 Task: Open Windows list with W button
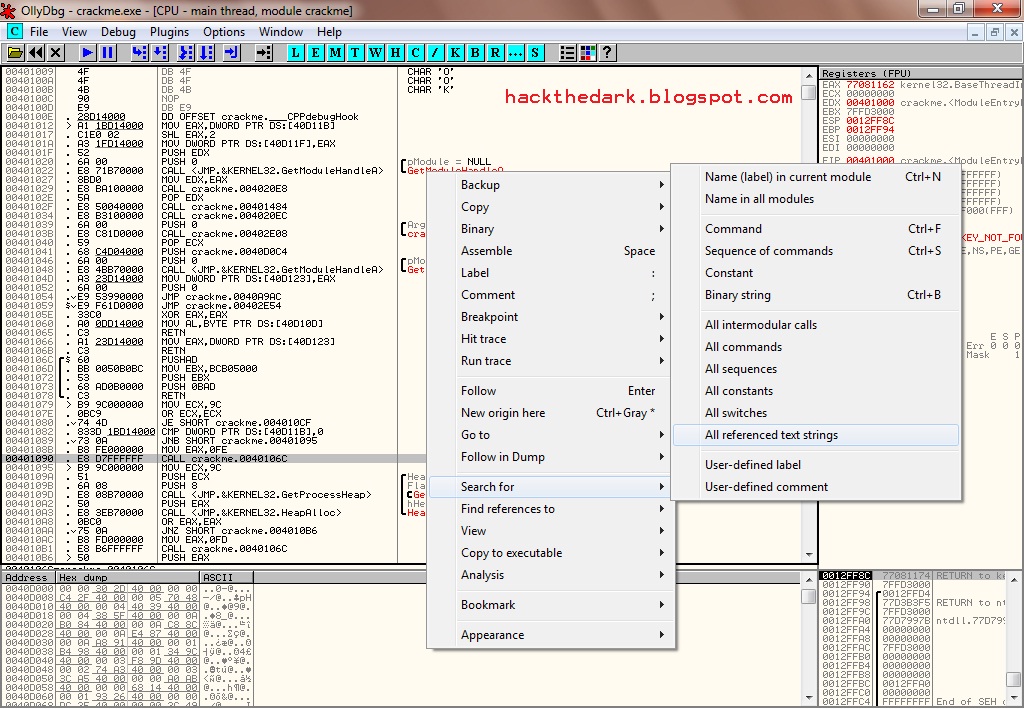pos(376,53)
